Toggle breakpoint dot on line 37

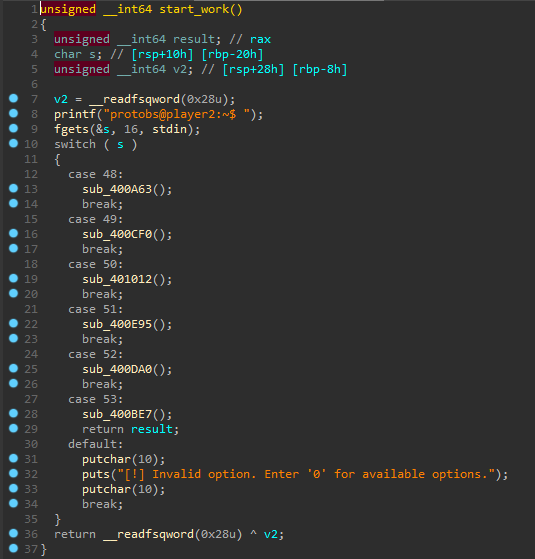click(x=14, y=548)
